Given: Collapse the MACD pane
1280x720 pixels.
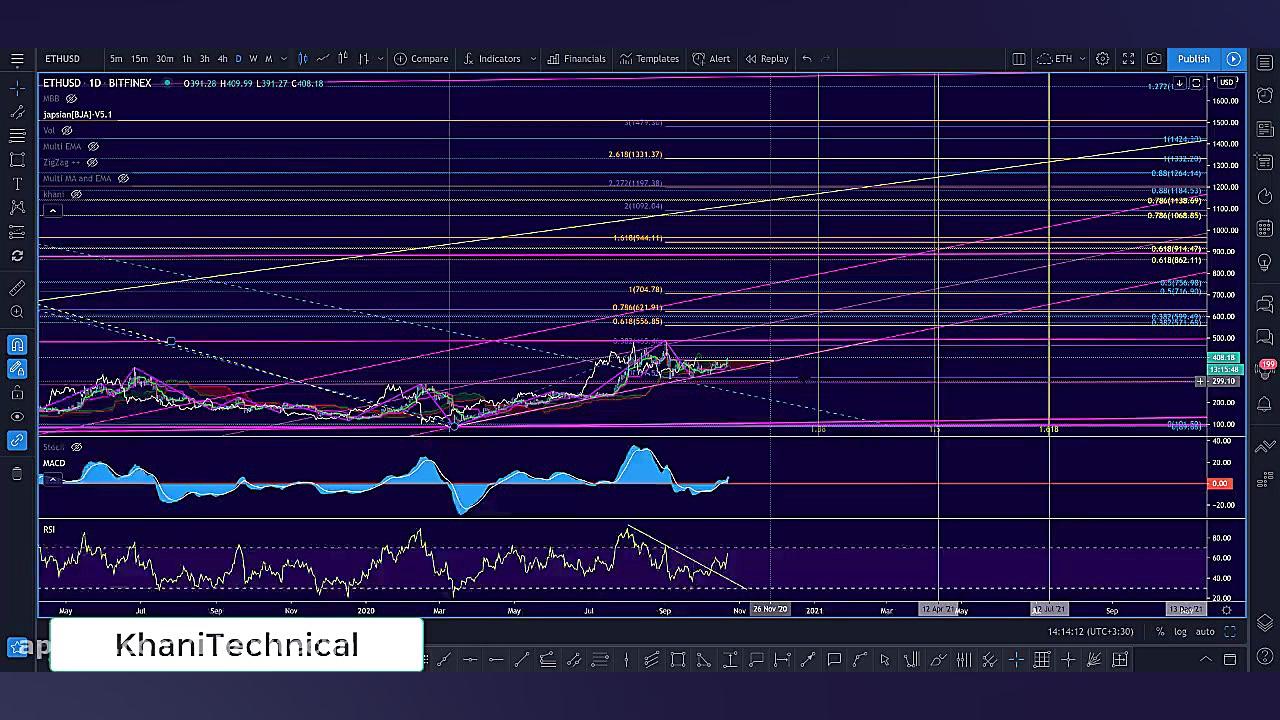Looking at the screenshot, I should click(52, 479).
